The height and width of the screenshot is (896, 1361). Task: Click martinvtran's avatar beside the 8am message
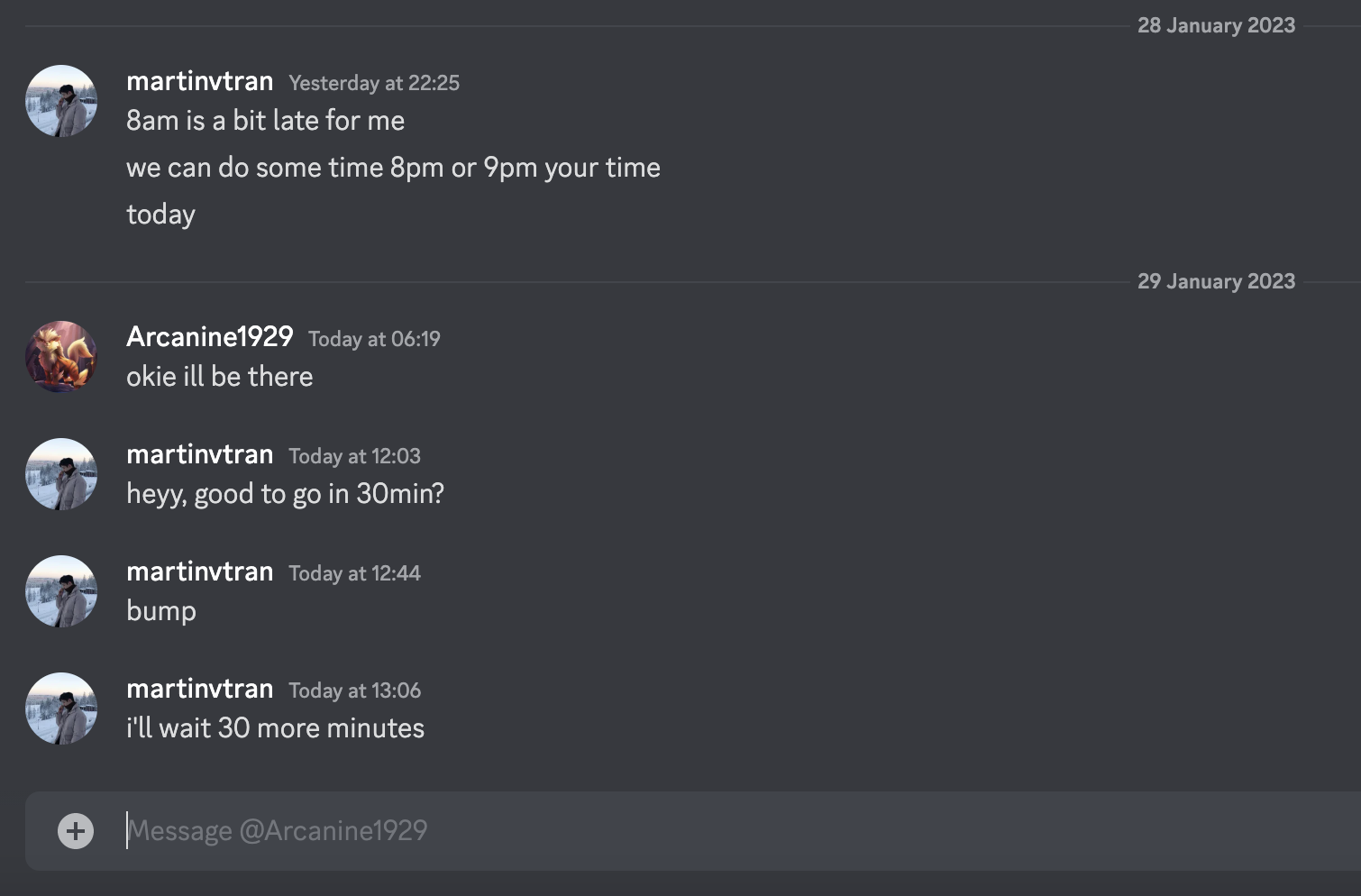tap(61, 101)
